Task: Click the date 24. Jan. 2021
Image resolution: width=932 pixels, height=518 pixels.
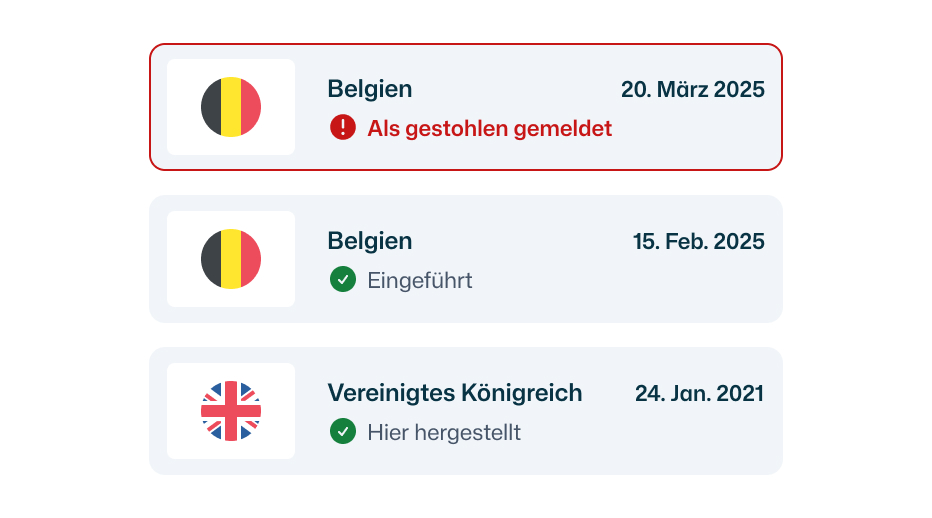Action: [x=699, y=393]
